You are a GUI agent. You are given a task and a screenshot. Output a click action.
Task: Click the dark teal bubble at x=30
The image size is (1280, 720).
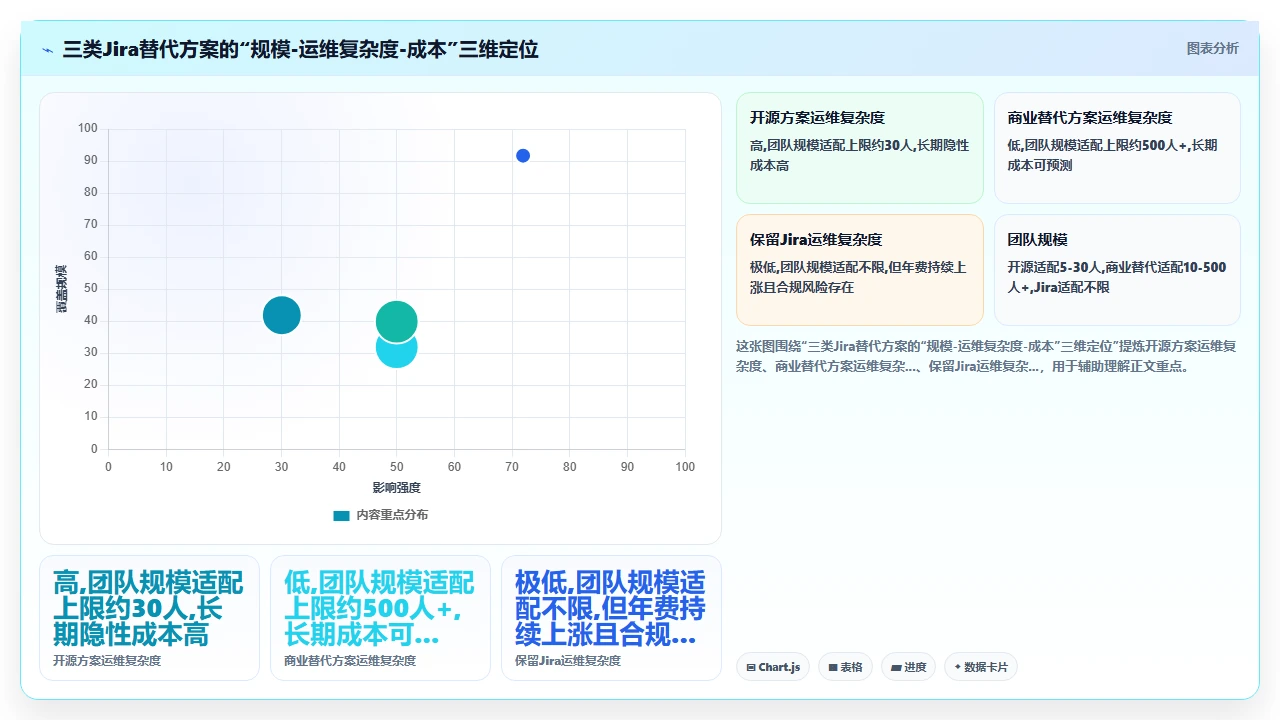[x=282, y=316]
